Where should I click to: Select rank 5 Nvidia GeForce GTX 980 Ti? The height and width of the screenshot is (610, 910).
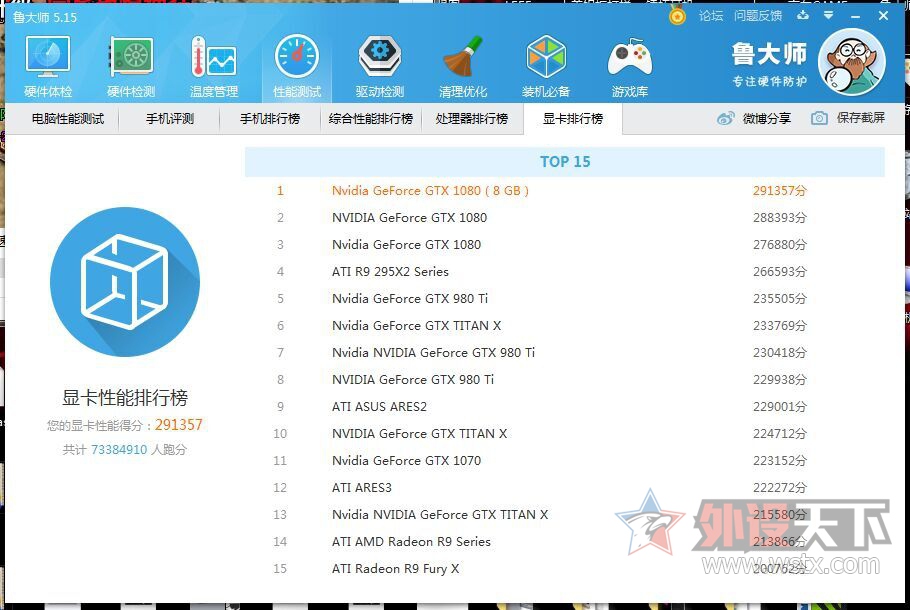(565, 298)
